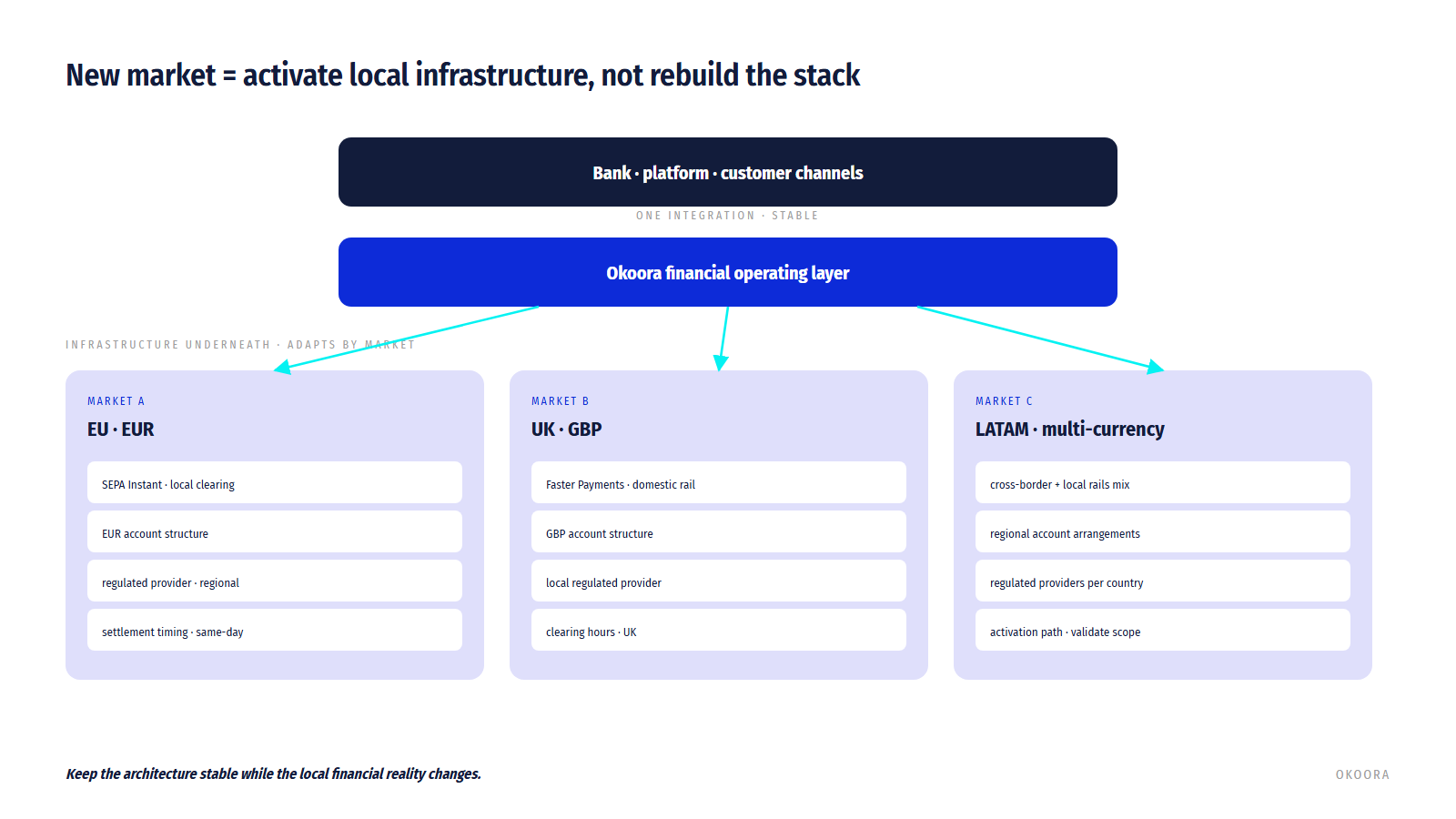Screen dimensions: 1456x819
Task: Select the 'Bank · platform · customer channels' box
Action: [x=728, y=172]
